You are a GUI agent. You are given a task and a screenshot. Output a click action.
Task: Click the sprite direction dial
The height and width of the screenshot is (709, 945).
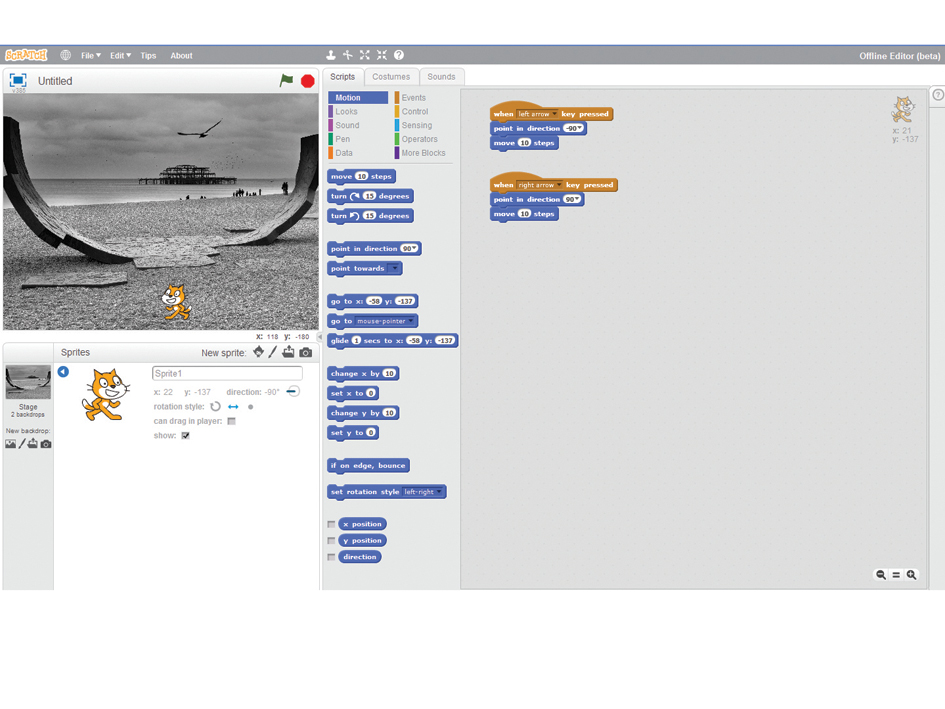(x=293, y=391)
